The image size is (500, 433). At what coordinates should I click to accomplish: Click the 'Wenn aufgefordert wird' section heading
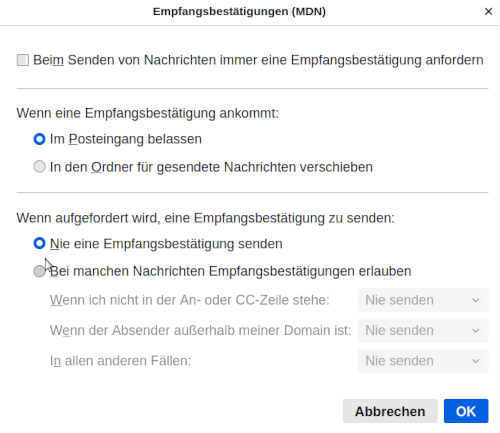pyautogui.click(x=205, y=218)
